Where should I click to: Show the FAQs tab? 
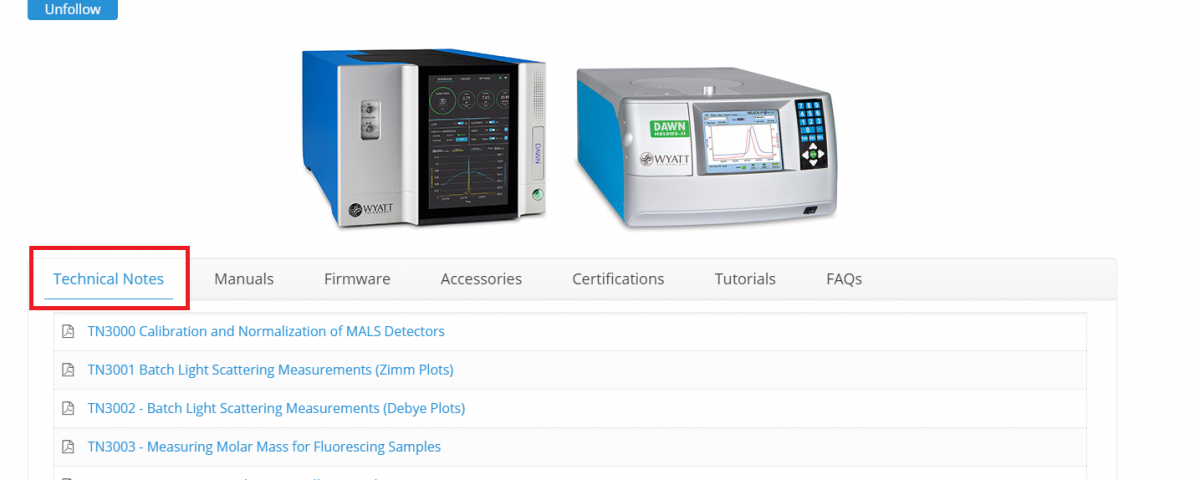[x=844, y=279]
